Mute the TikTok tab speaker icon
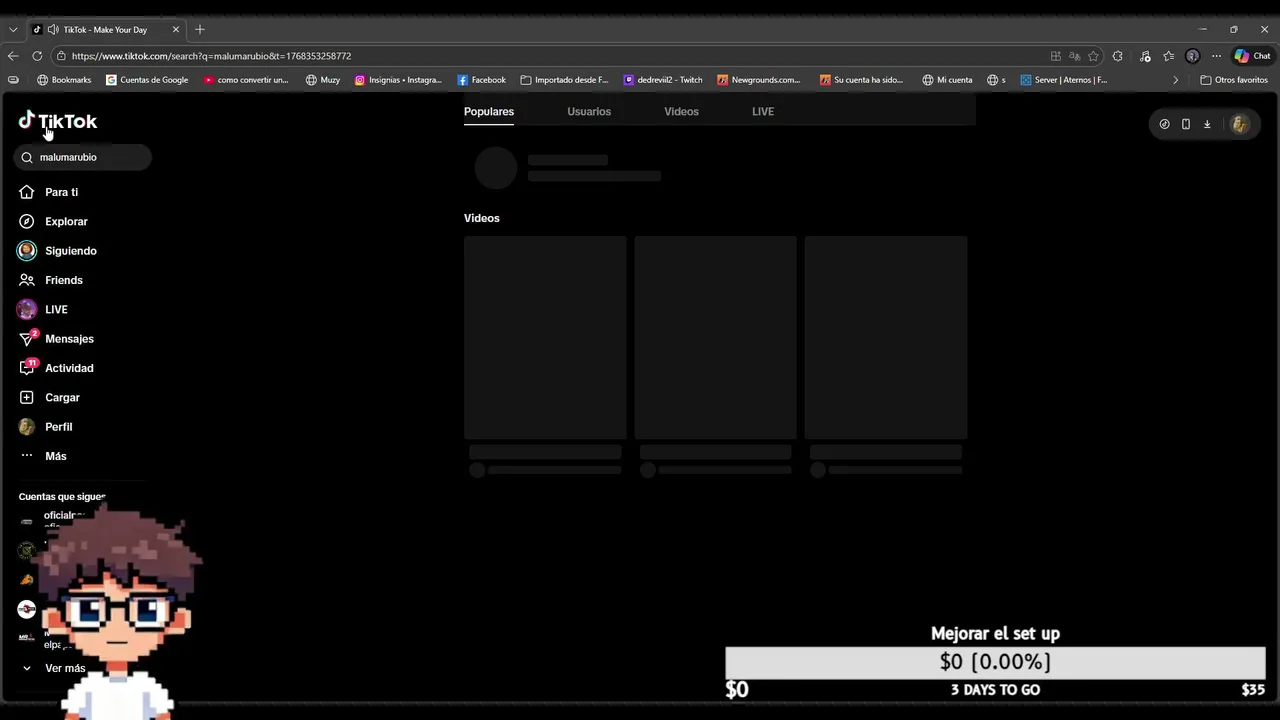Screen dimensions: 1280x720 coord(52,29)
